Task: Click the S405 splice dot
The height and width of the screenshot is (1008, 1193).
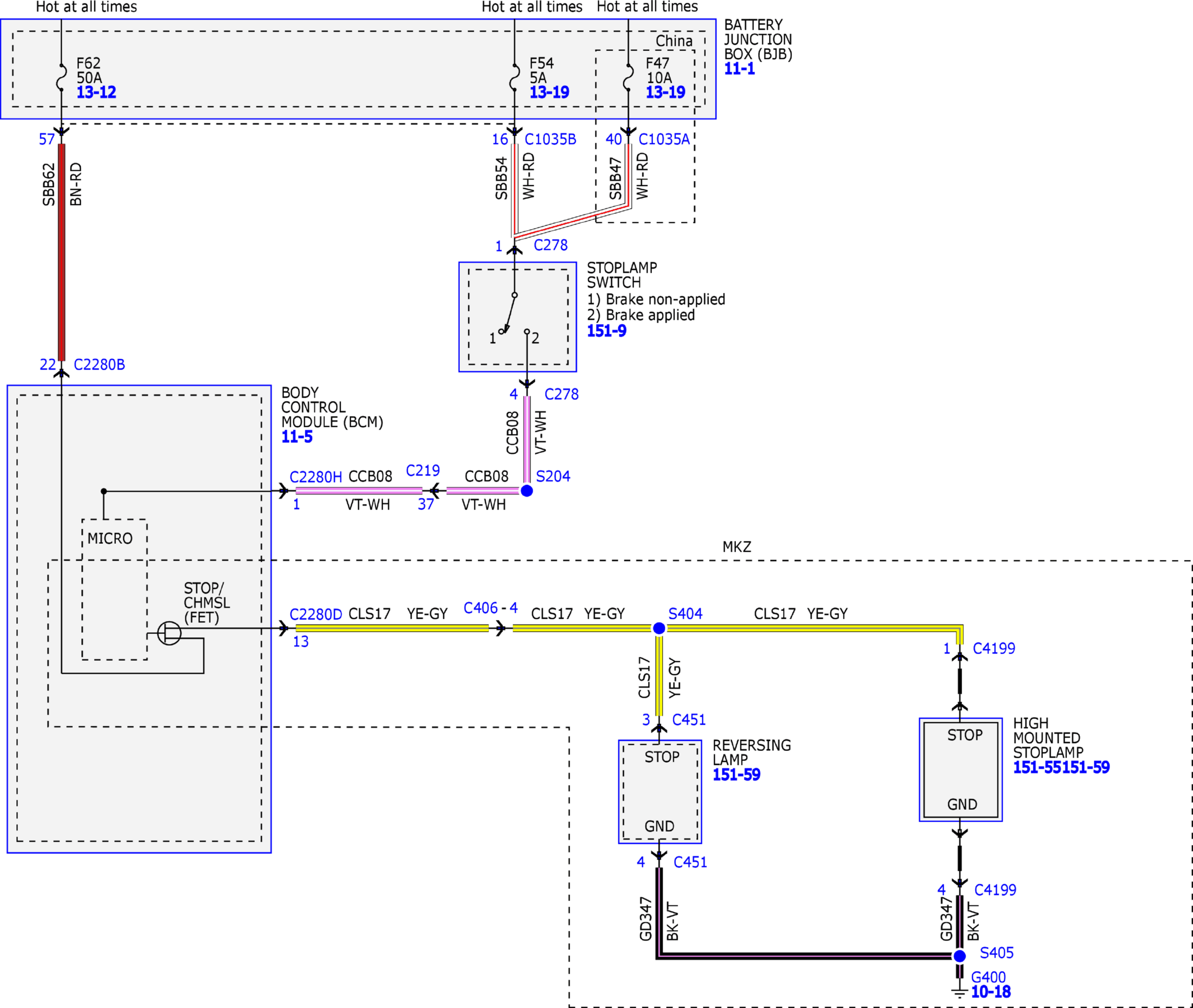Action: click(960, 956)
